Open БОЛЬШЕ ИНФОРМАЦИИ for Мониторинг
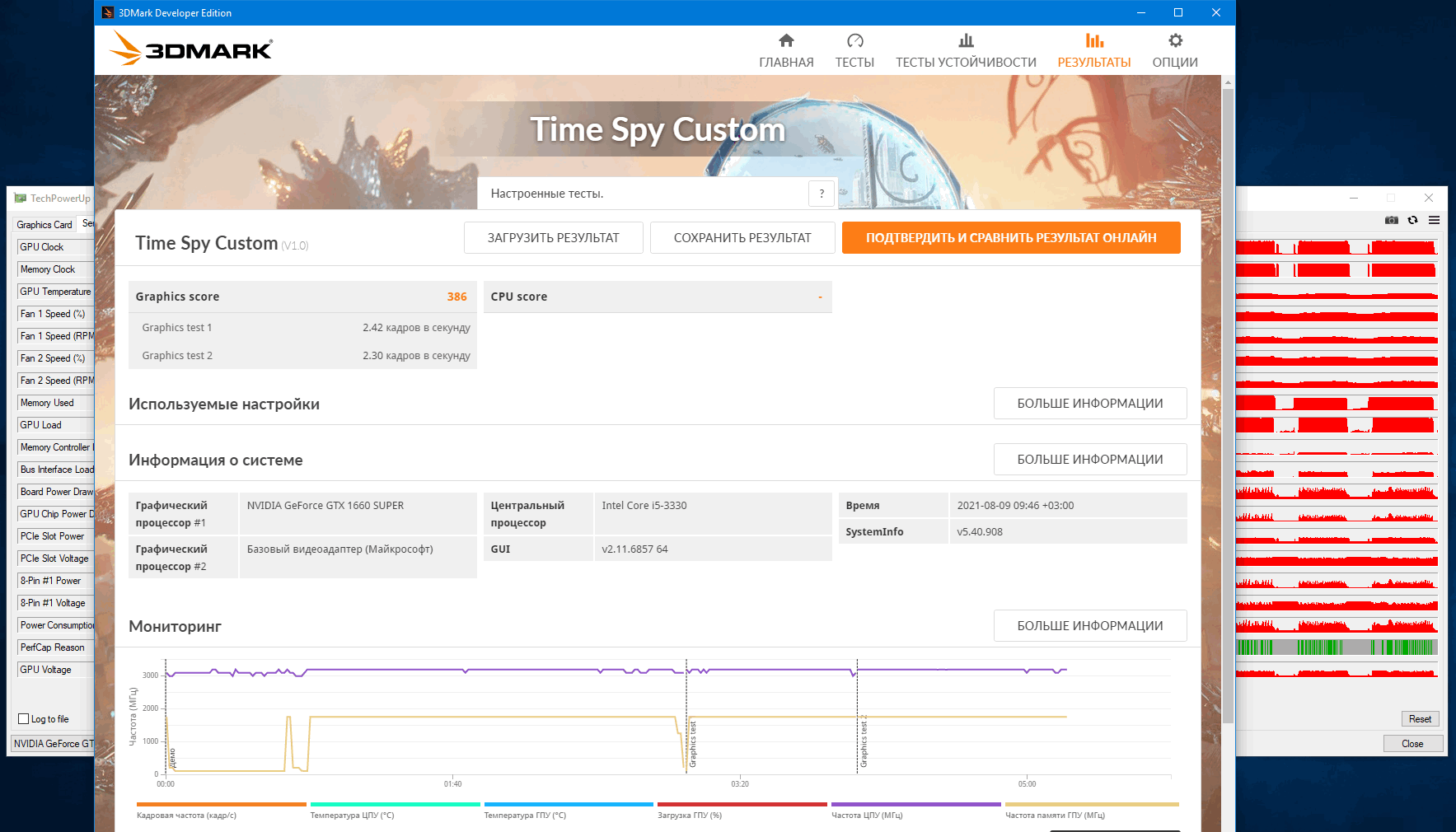 coord(1090,626)
